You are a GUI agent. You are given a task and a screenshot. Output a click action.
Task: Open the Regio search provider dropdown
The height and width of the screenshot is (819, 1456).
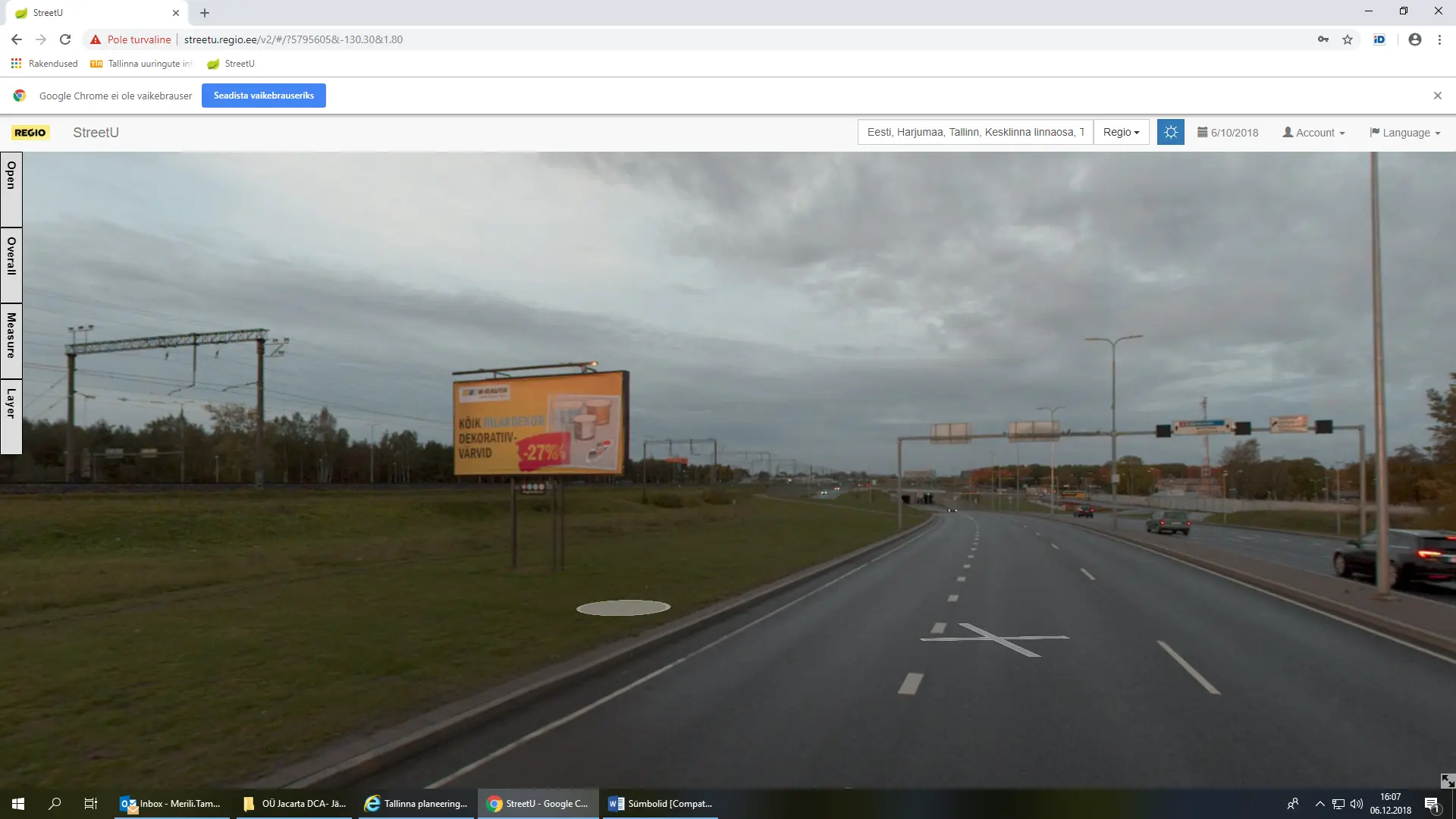click(1121, 132)
